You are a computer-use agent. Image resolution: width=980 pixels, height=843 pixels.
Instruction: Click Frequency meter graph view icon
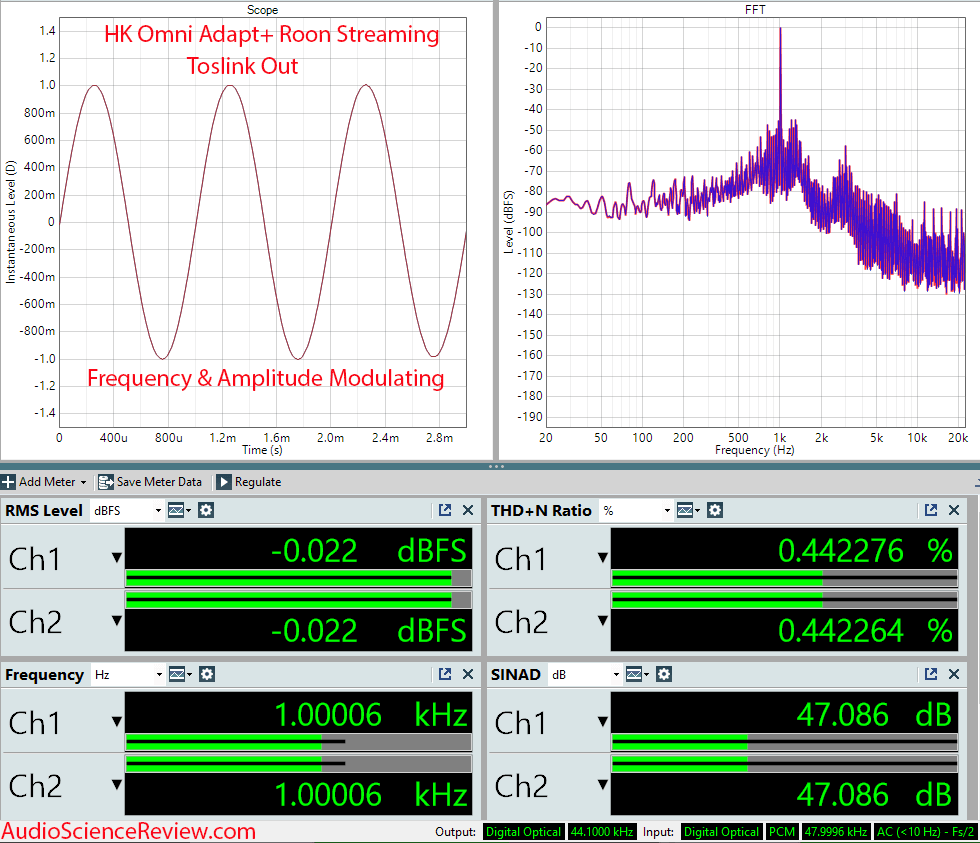coord(179,674)
